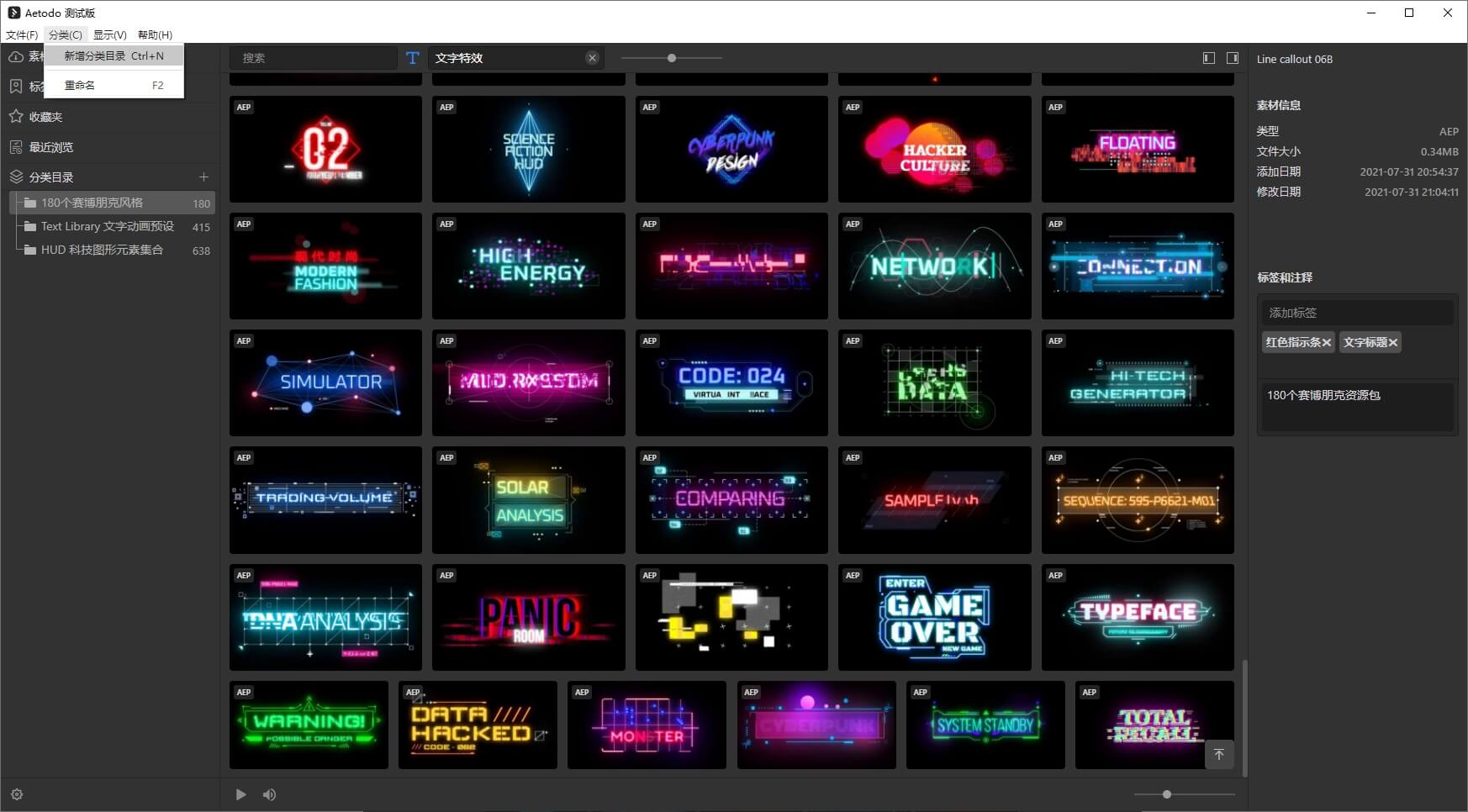1468x812 pixels.
Task: Select HACKER CULTURE thumbnail
Action: click(x=934, y=149)
